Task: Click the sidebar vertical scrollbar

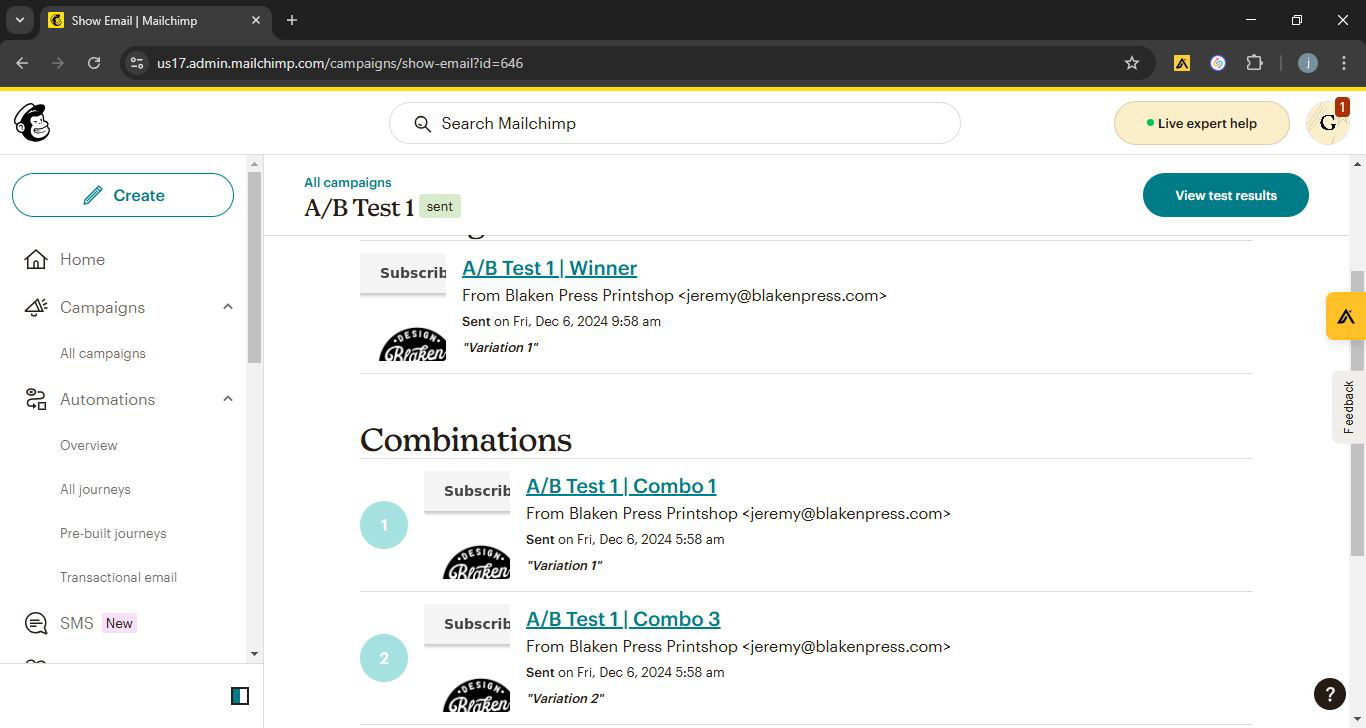Action: click(254, 266)
